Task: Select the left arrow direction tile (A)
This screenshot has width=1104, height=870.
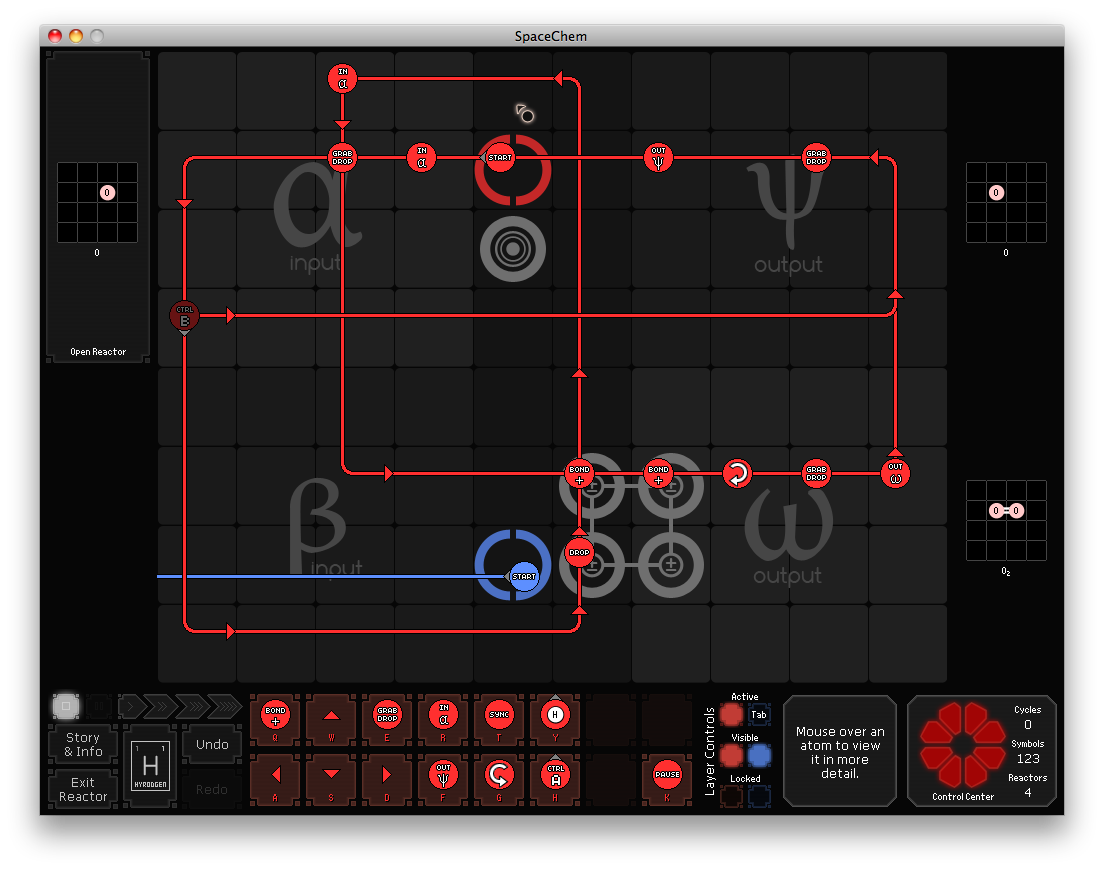Action: tap(275, 779)
